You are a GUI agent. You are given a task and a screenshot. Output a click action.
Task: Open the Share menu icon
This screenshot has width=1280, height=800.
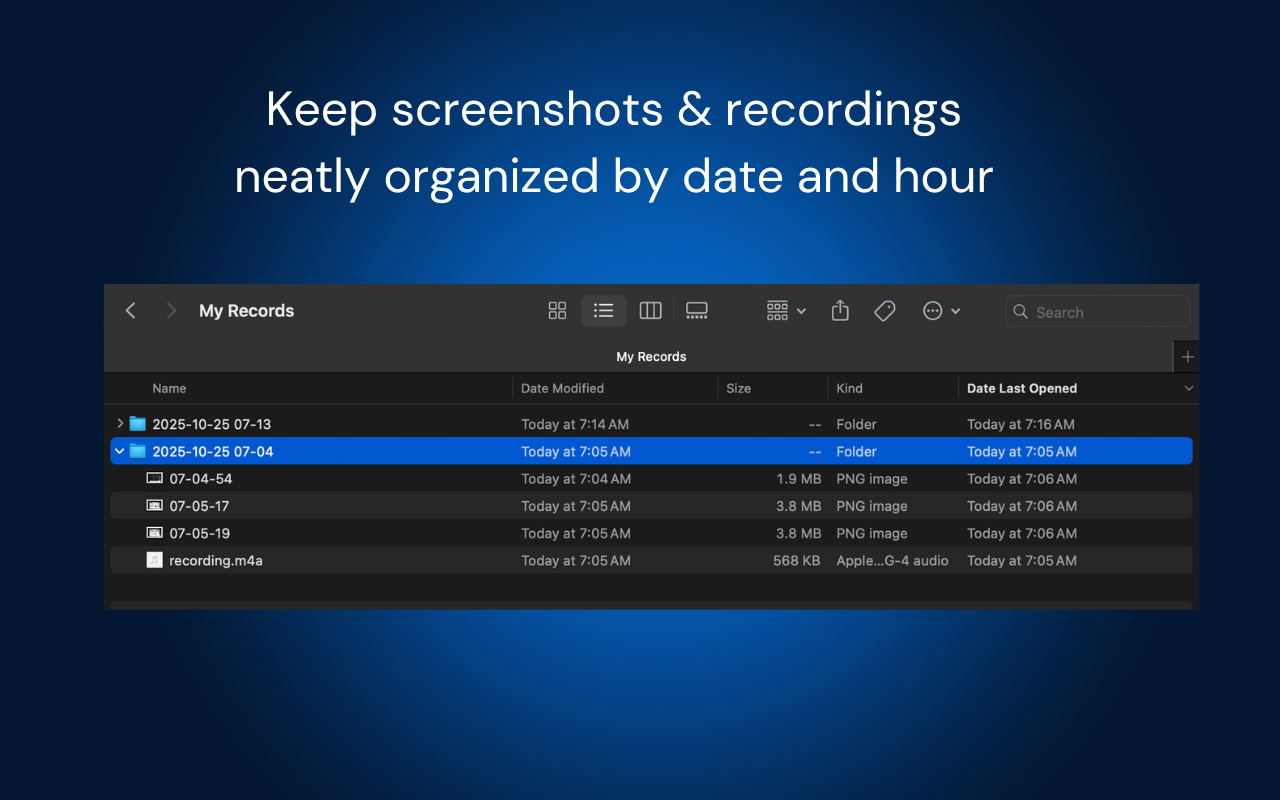coord(840,311)
